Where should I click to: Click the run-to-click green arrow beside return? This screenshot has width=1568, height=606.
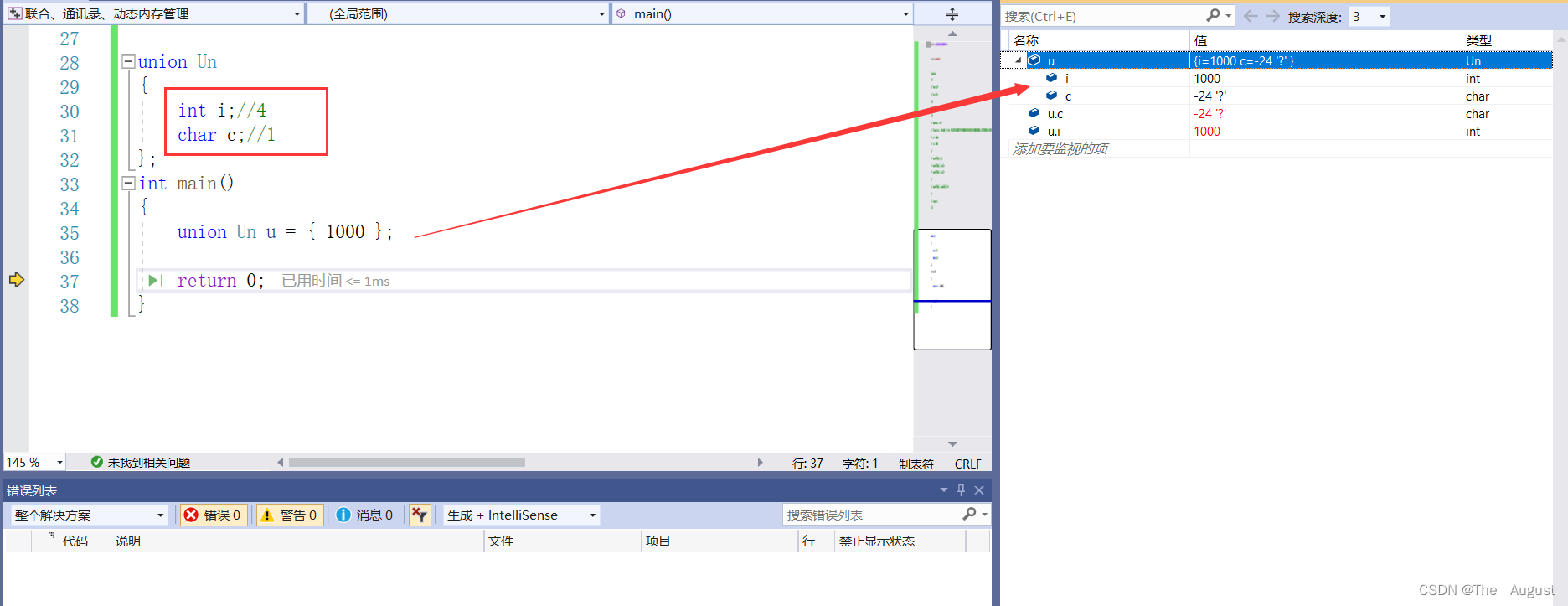click(x=155, y=281)
